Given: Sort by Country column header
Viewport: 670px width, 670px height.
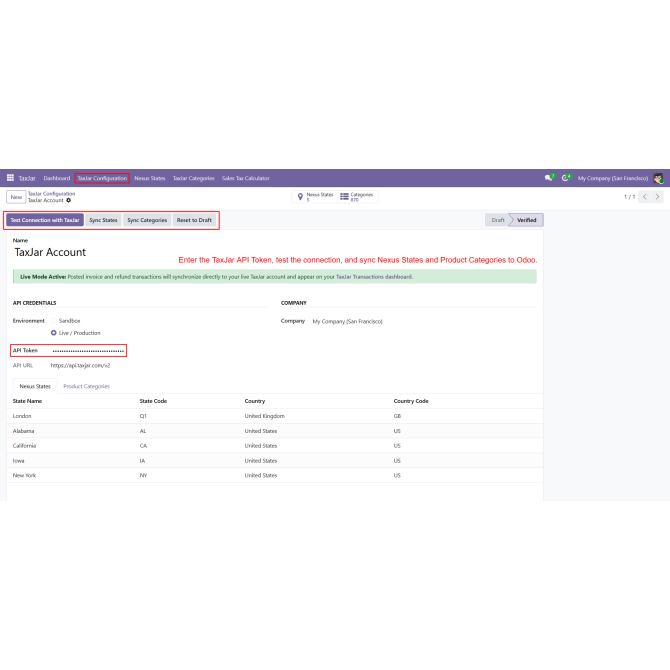Looking at the screenshot, I should click(x=255, y=401).
